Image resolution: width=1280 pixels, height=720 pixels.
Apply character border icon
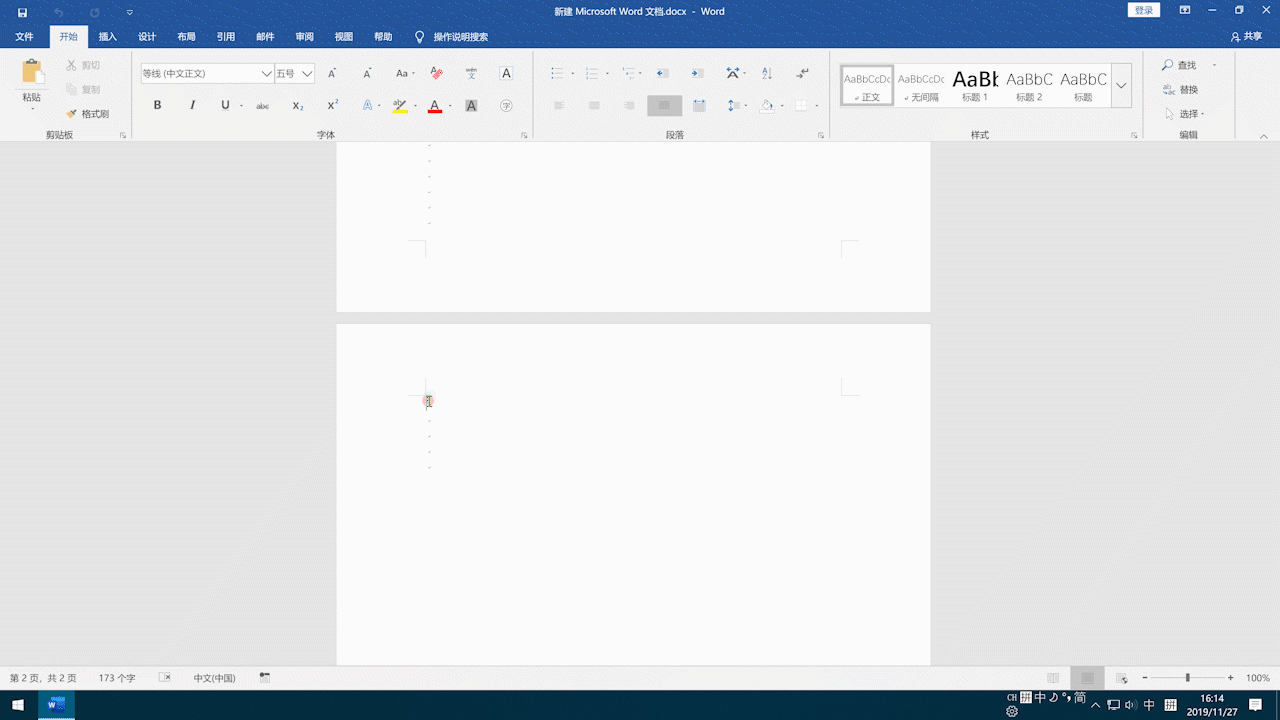[x=506, y=73]
